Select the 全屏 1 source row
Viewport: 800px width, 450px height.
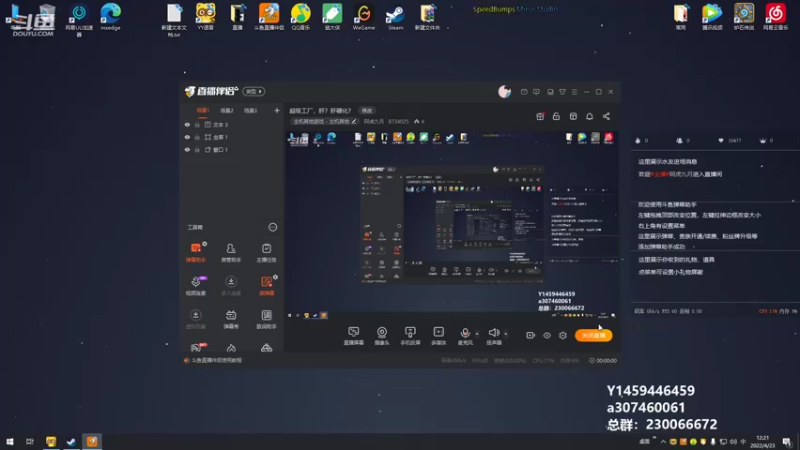click(x=231, y=137)
